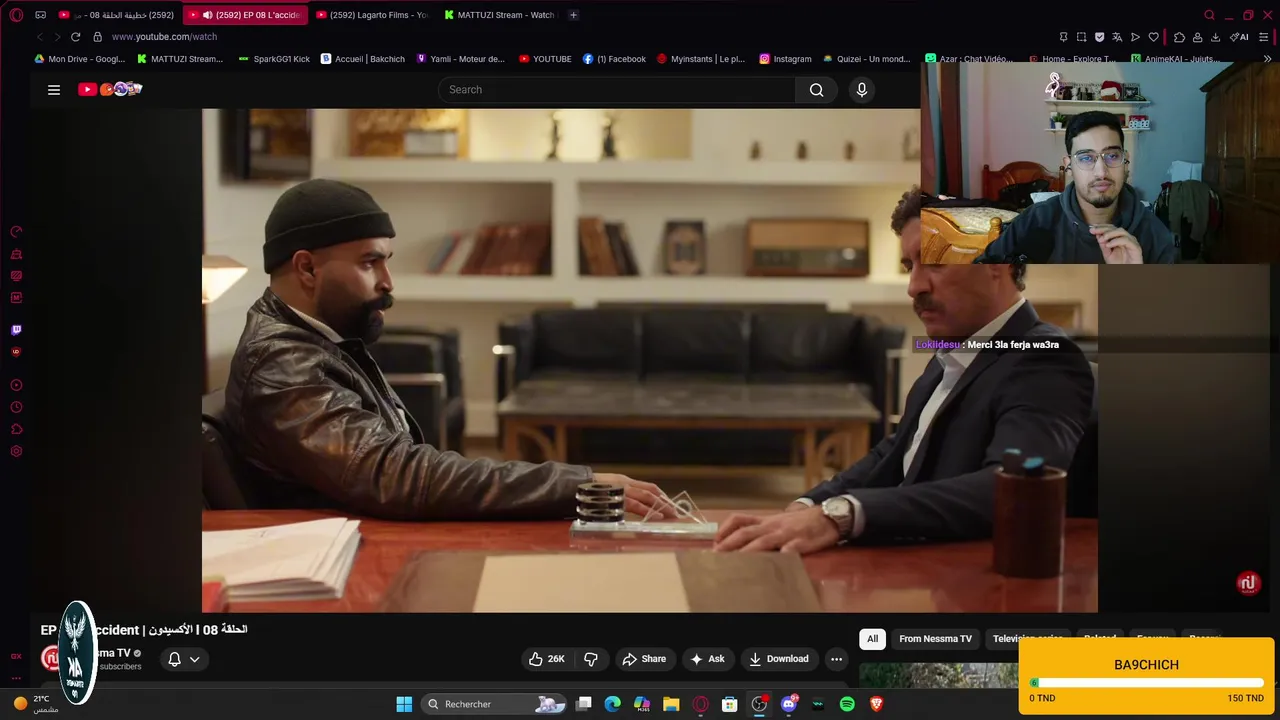1280x720 pixels.
Task: Click the Nessma TV channel name
Action: [112, 653]
